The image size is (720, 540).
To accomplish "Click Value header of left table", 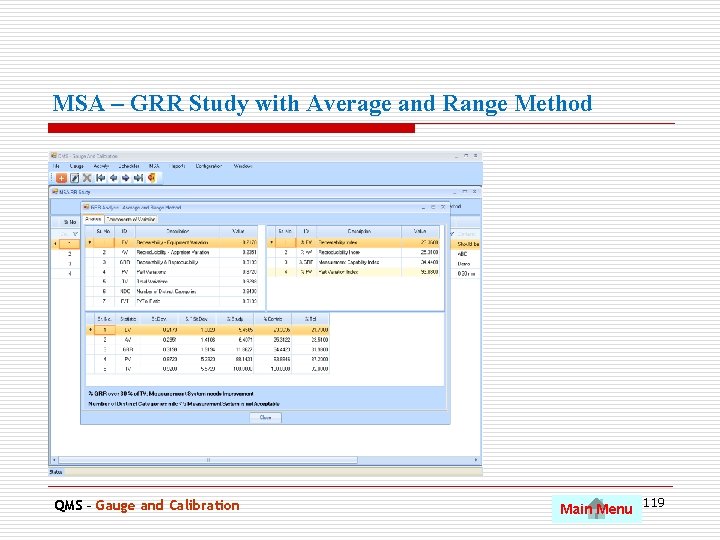I will coord(238,231).
